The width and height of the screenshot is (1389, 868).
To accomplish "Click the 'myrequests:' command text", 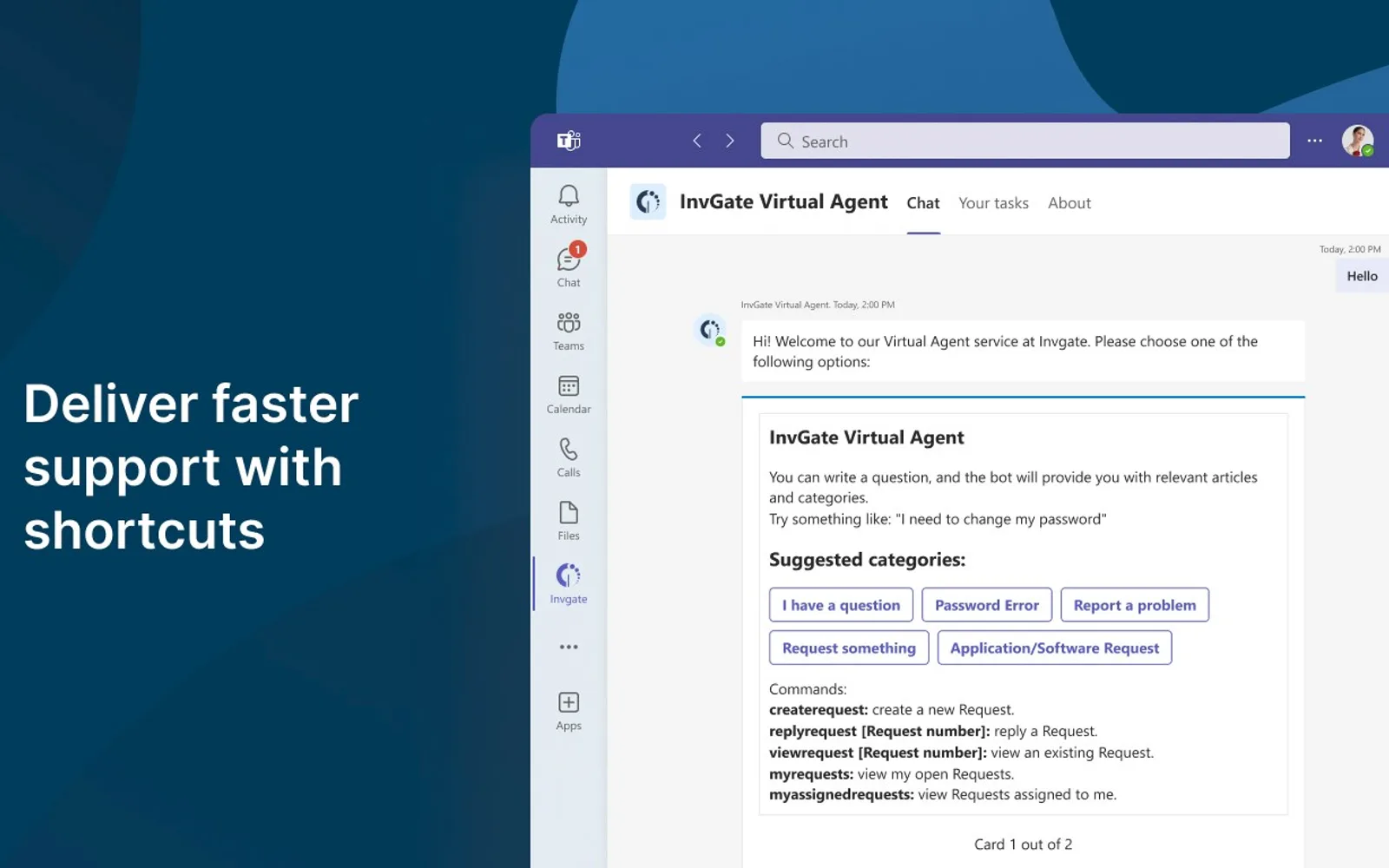I will [811, 774].
